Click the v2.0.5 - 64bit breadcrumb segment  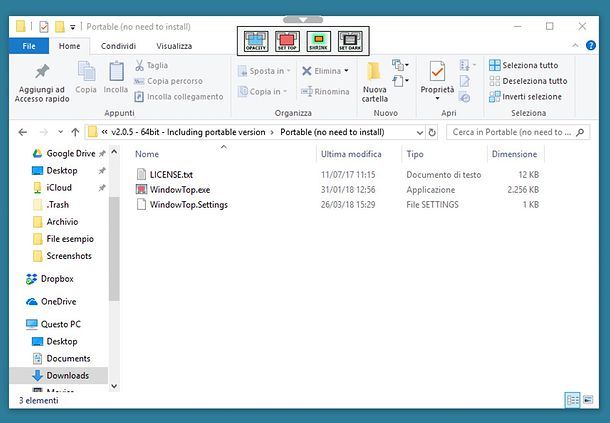pos(188,132)
